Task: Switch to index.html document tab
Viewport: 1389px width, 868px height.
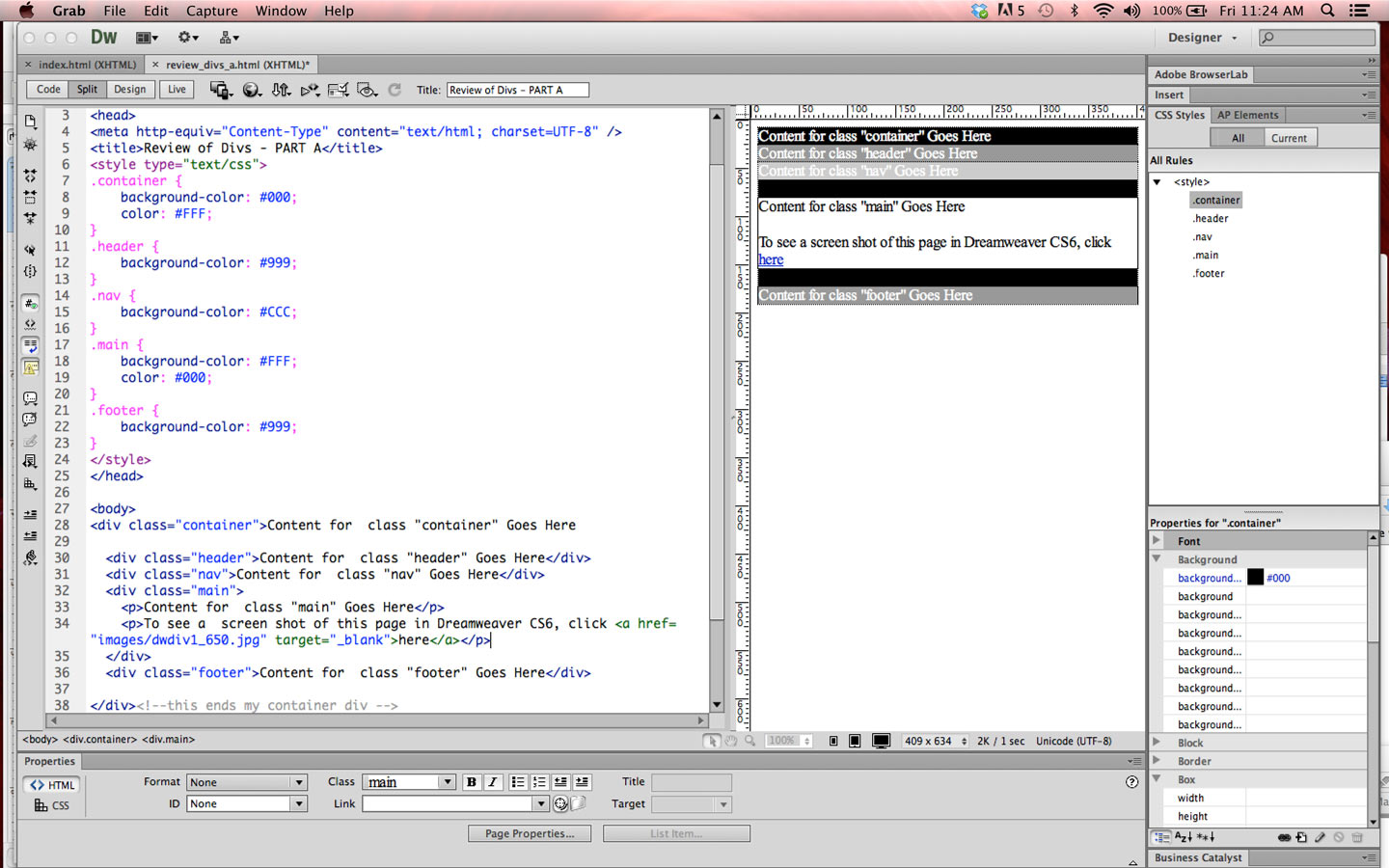Action: click(x=87, y=65)
